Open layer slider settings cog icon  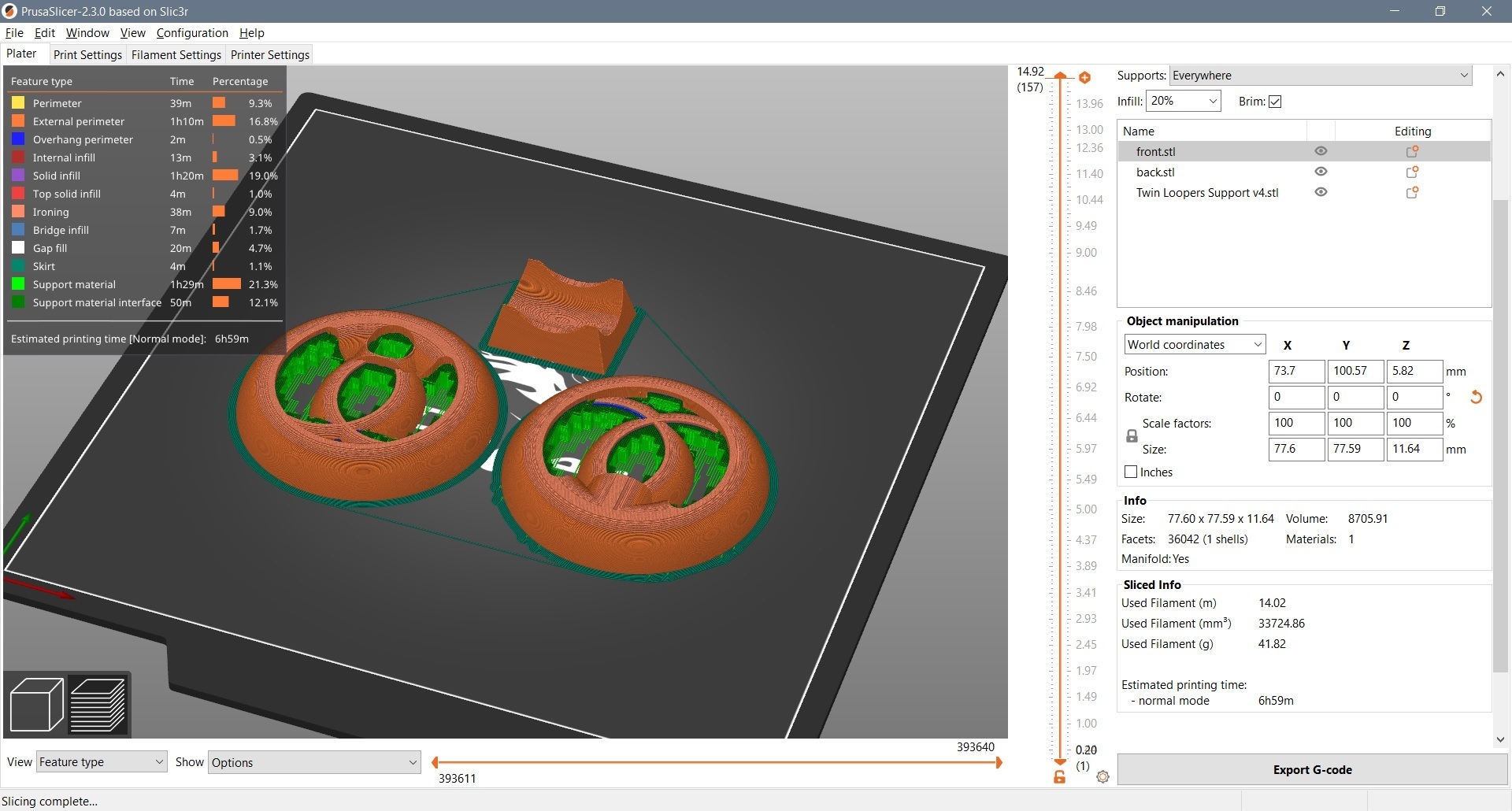click(x=1102, y=777)
